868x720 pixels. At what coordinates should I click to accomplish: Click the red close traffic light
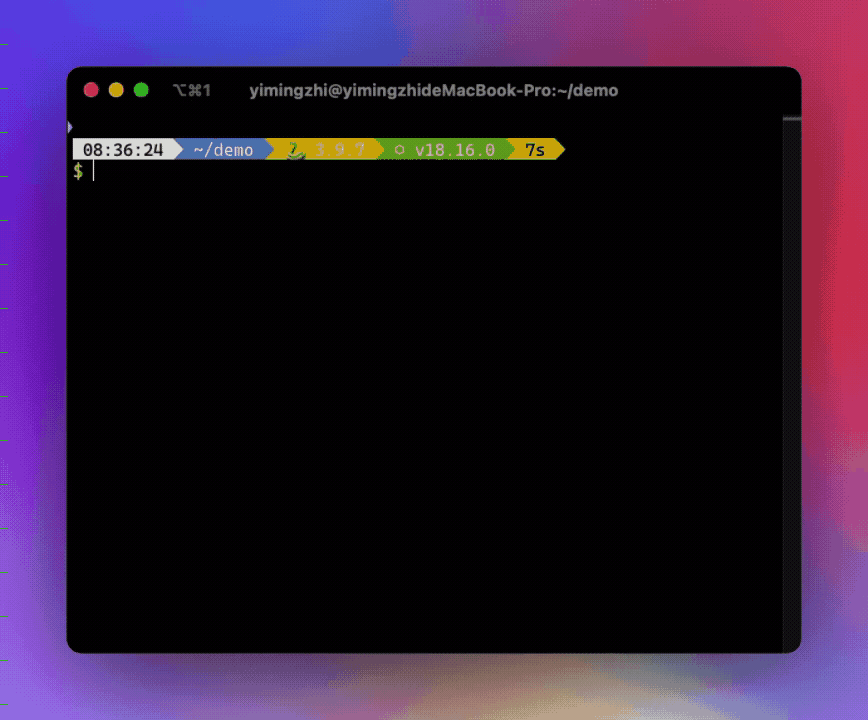[x=91, y=89]
